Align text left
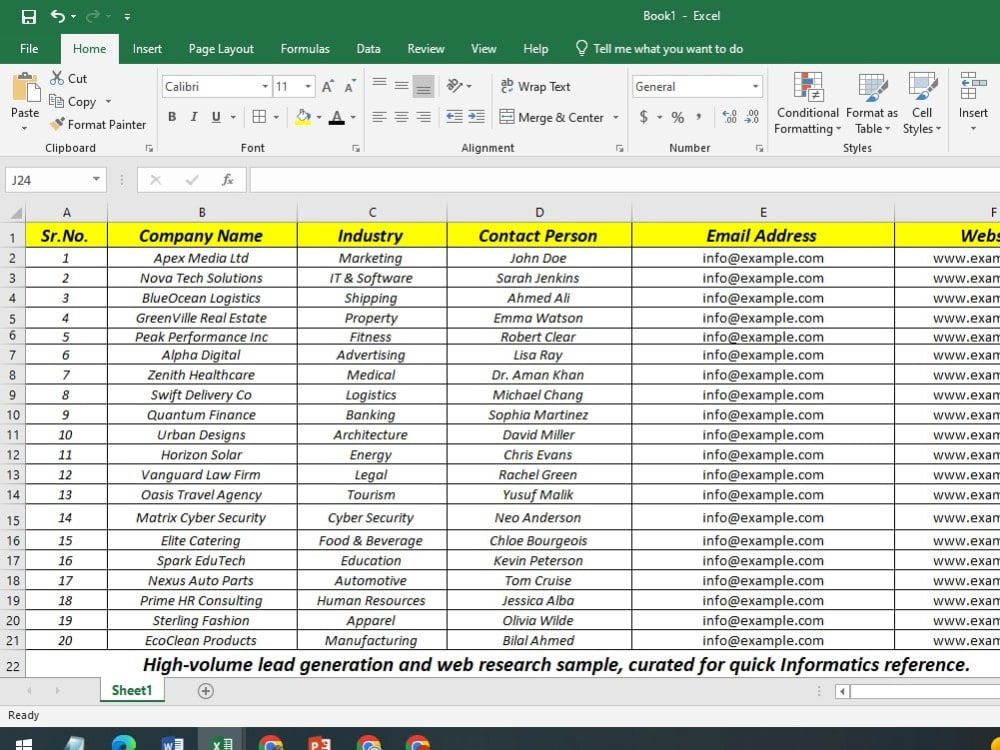1000x750 pixels. tap(379, 117)
